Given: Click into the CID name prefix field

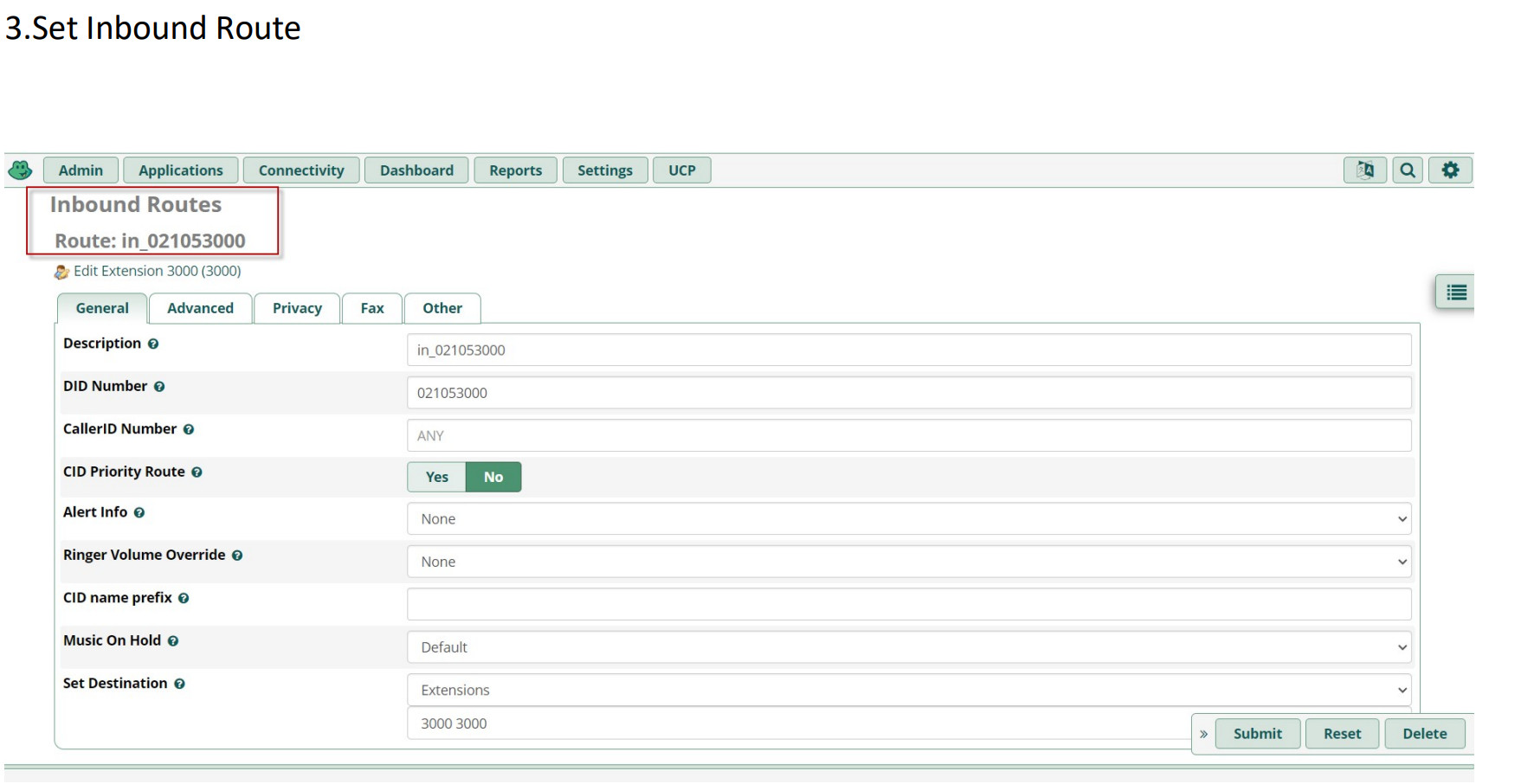Looking at the screenshot, I should point(909,604).
